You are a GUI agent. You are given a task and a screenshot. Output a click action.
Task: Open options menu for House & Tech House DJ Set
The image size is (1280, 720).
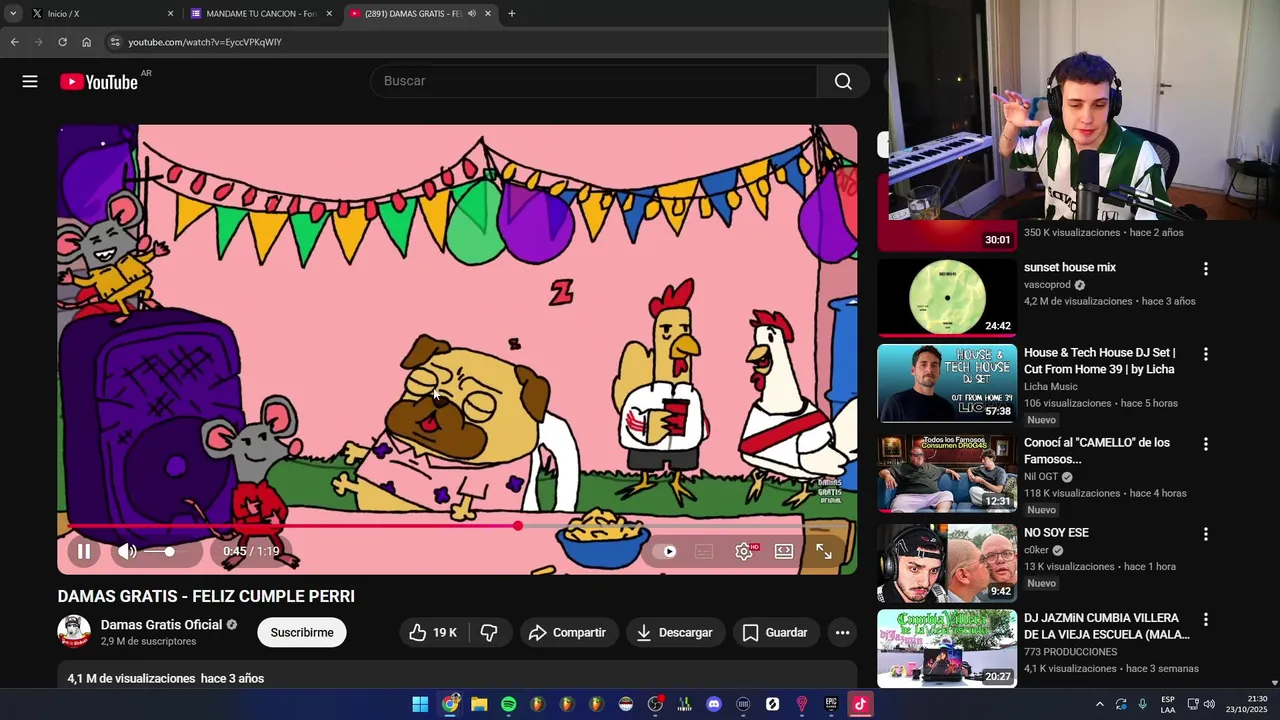1205,354
